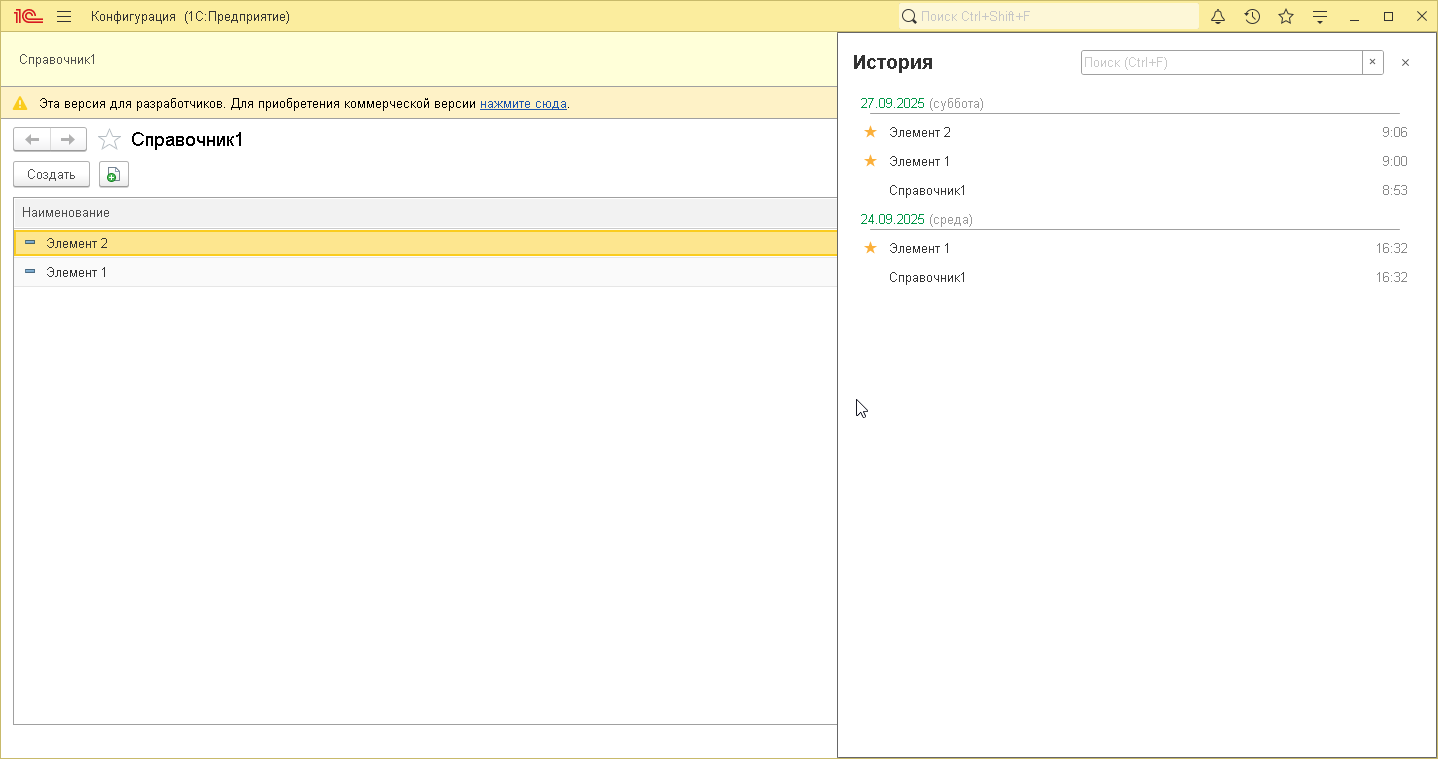
Task: Click the 1C logo icon
Action: [x=27, y=17]
